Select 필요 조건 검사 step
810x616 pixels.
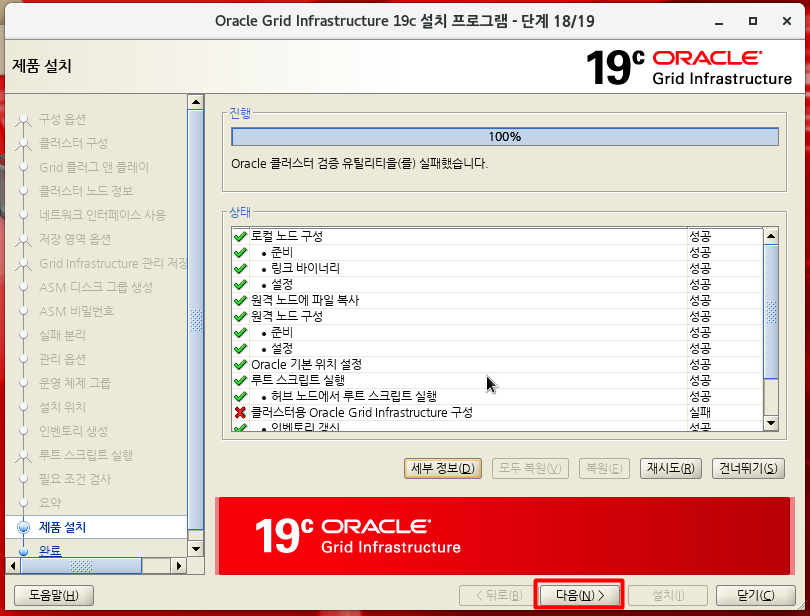(75, 479)
